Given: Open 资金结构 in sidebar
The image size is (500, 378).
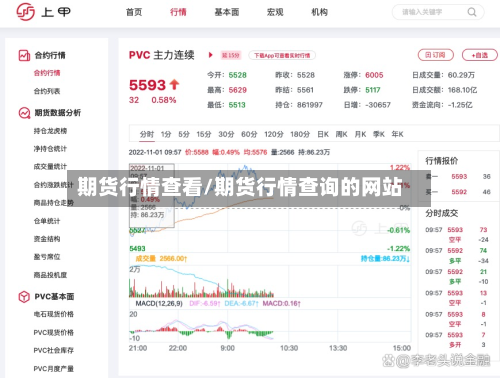Looking at the screenshot, I should 47,239.
